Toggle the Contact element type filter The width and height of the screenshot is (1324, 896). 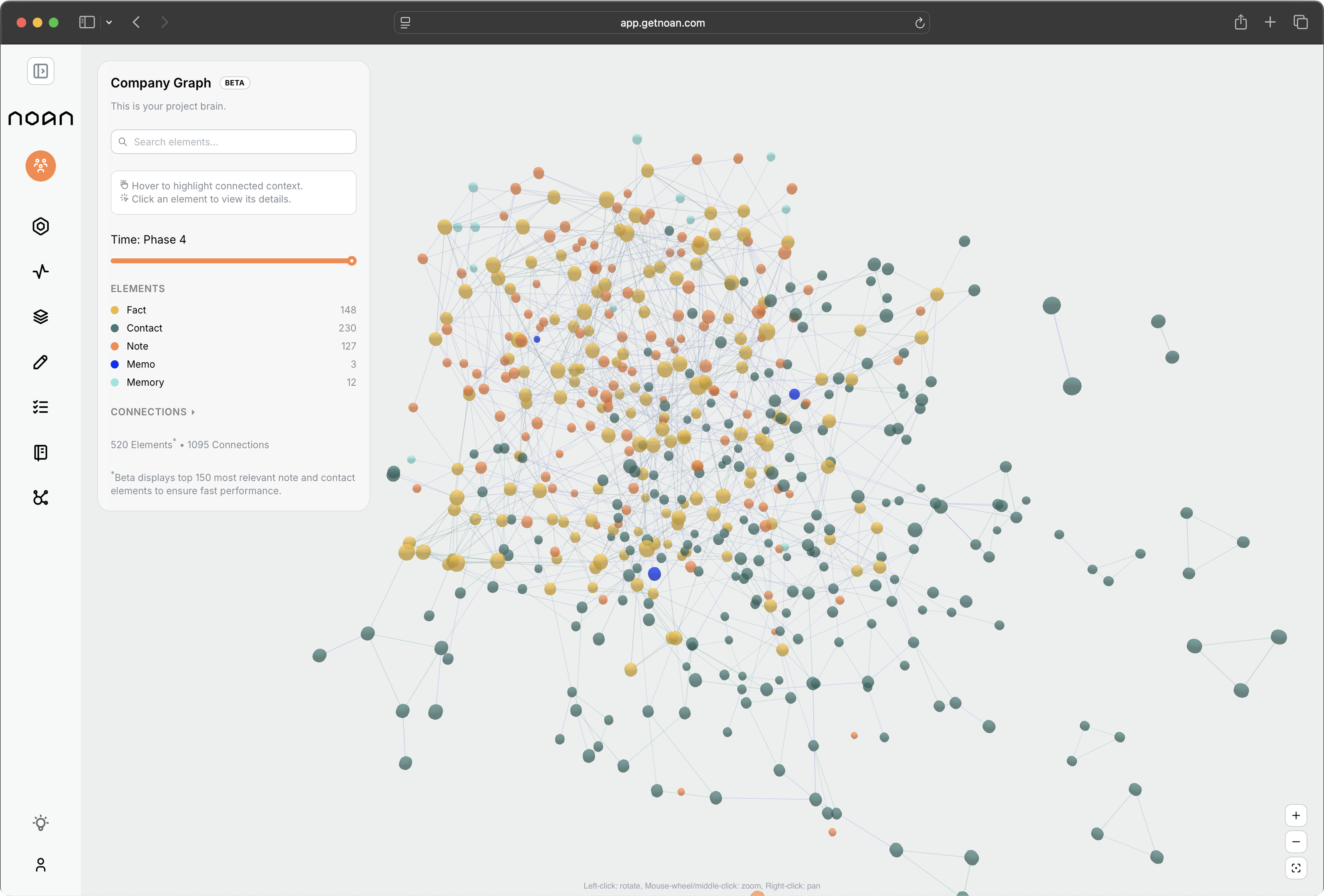tap(144, 328)
